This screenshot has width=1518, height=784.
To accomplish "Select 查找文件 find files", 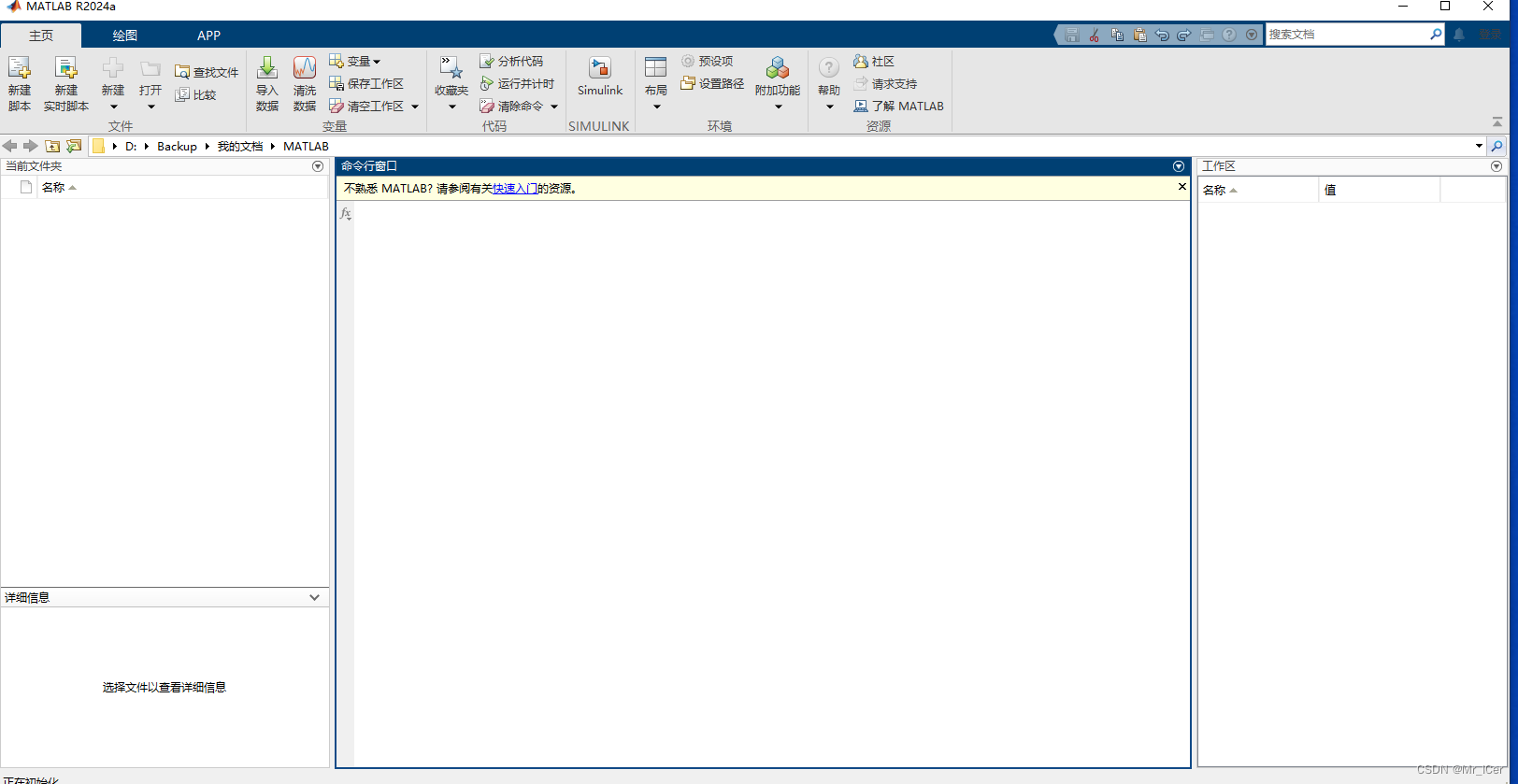I will 207,72.
